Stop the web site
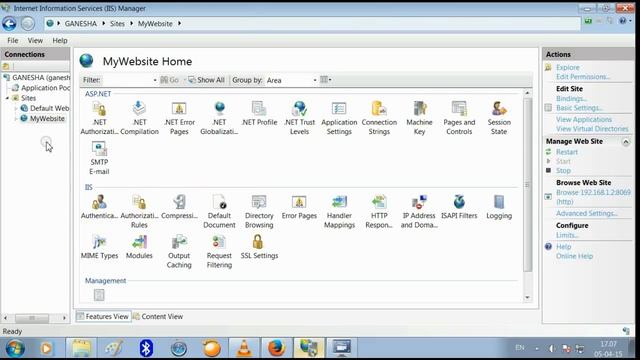 tap(563, 171)
